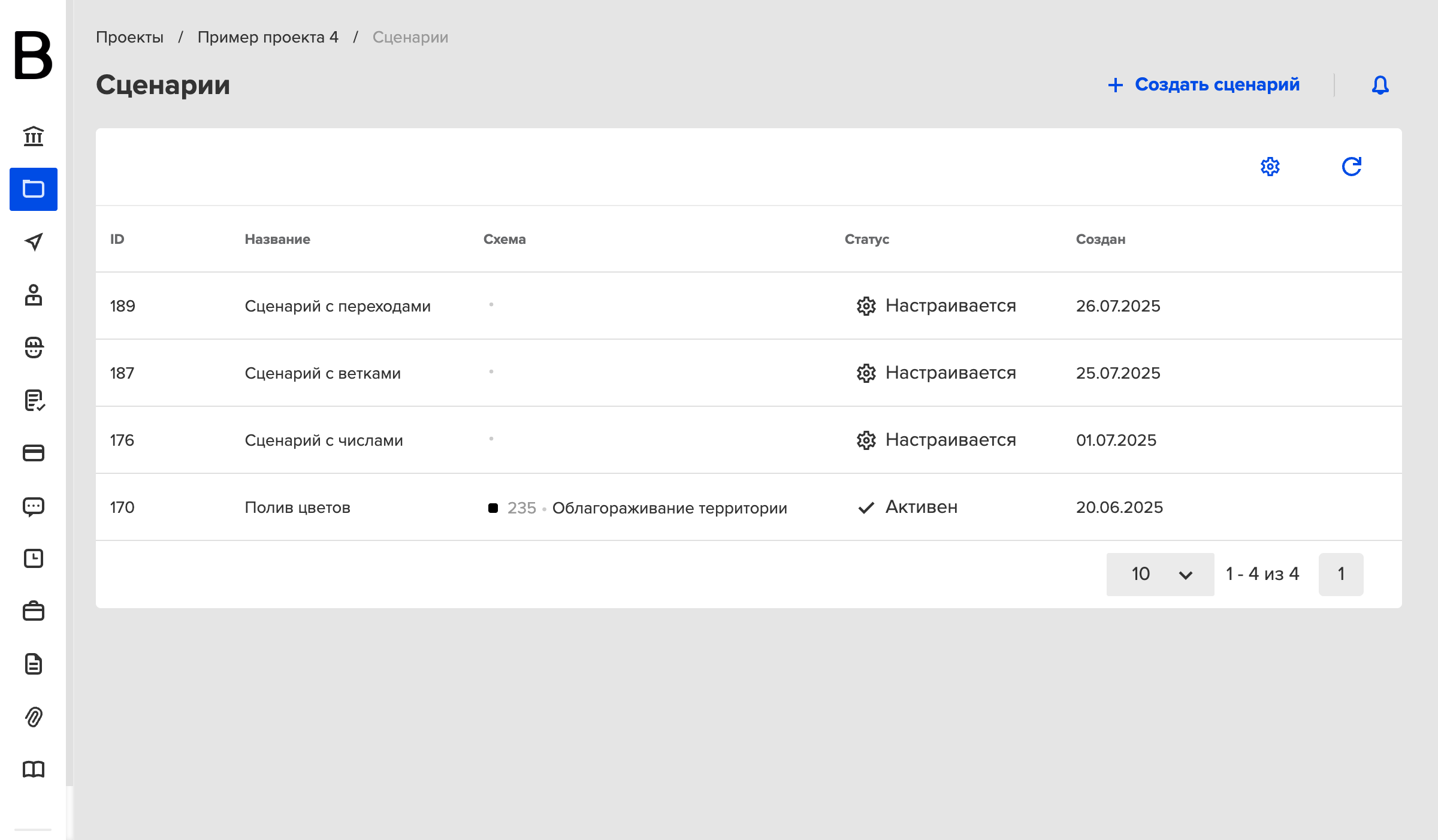Click the paperclip sidebar icon

point(34,717)
